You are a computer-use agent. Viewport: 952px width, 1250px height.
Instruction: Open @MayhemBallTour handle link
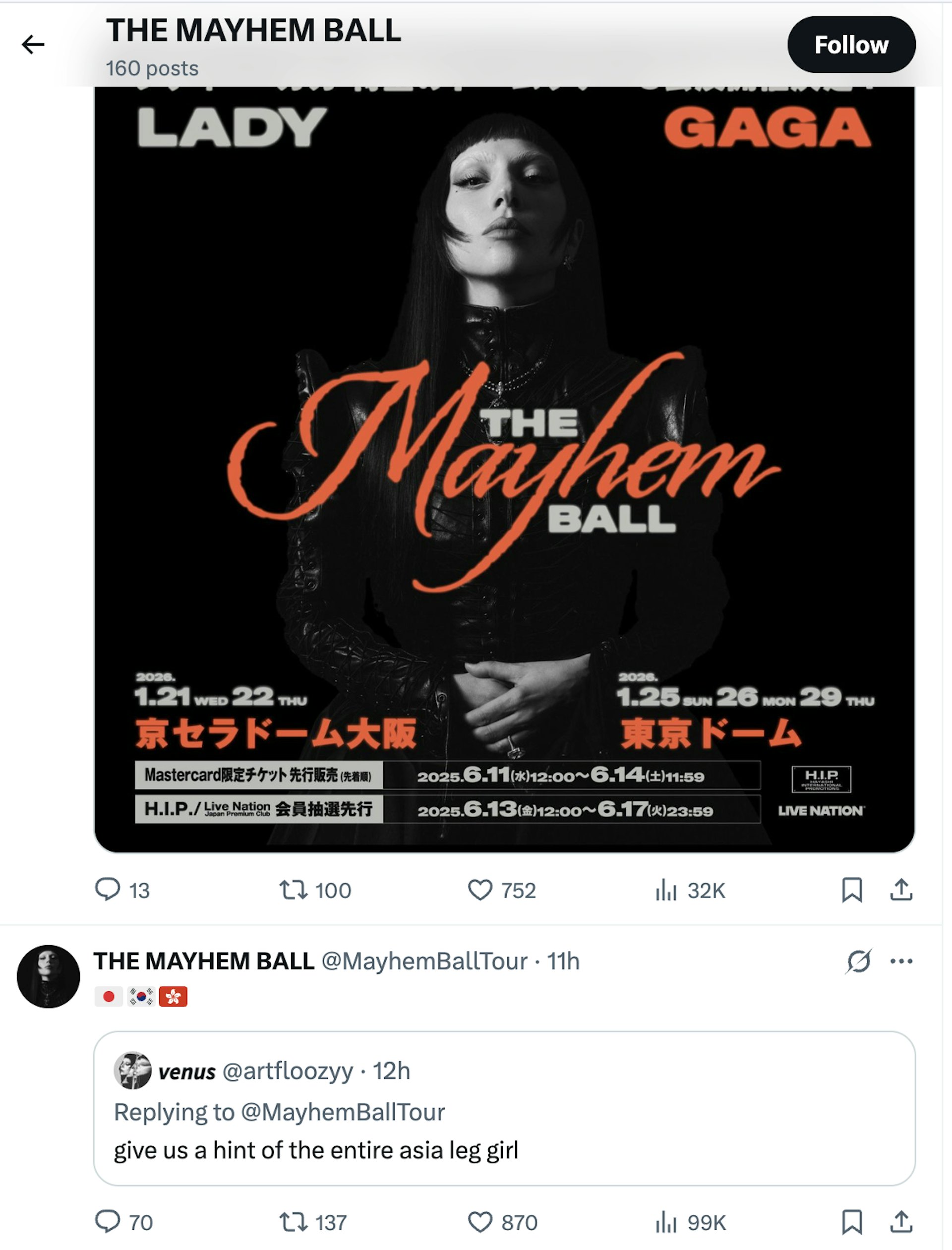tap(424, 961)
